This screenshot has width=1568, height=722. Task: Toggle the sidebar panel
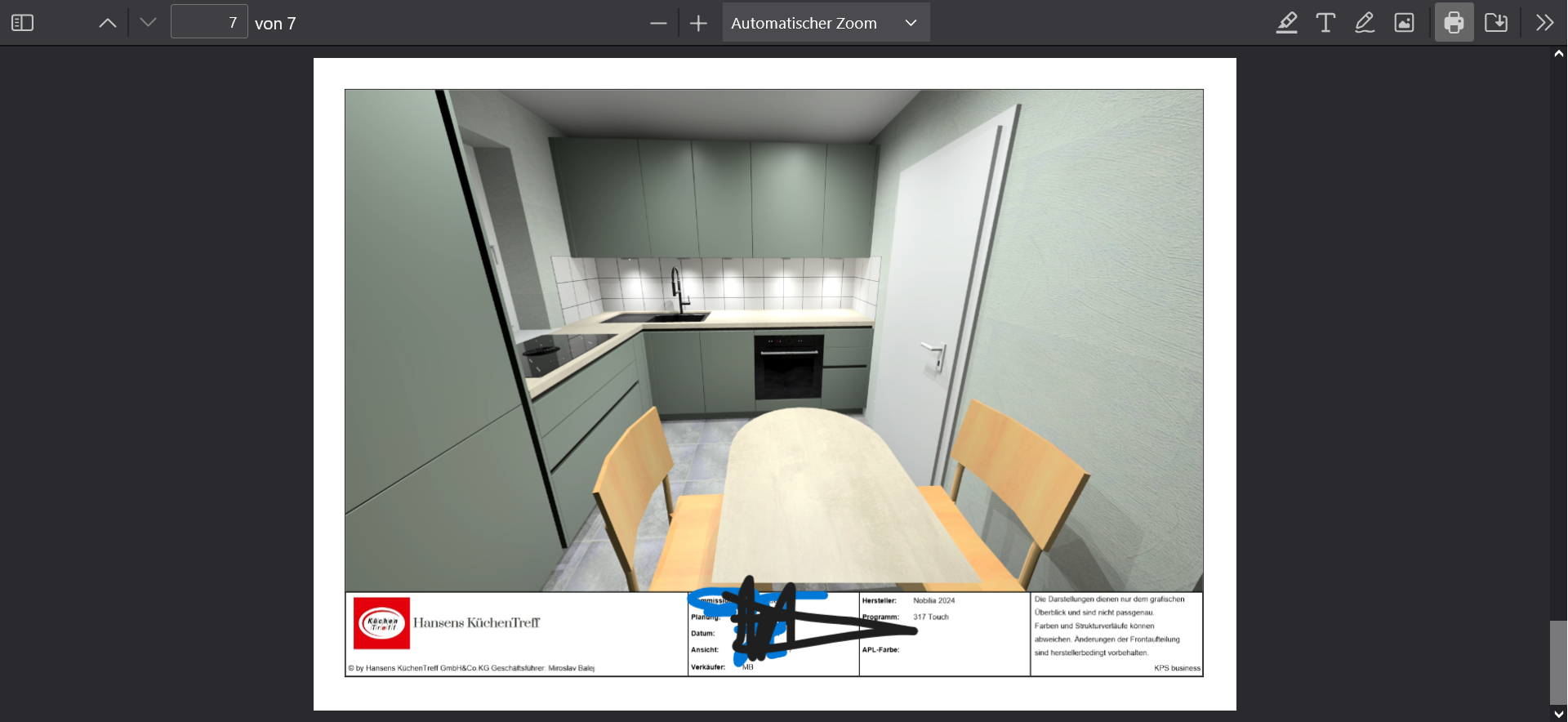(x=22, y=23)
